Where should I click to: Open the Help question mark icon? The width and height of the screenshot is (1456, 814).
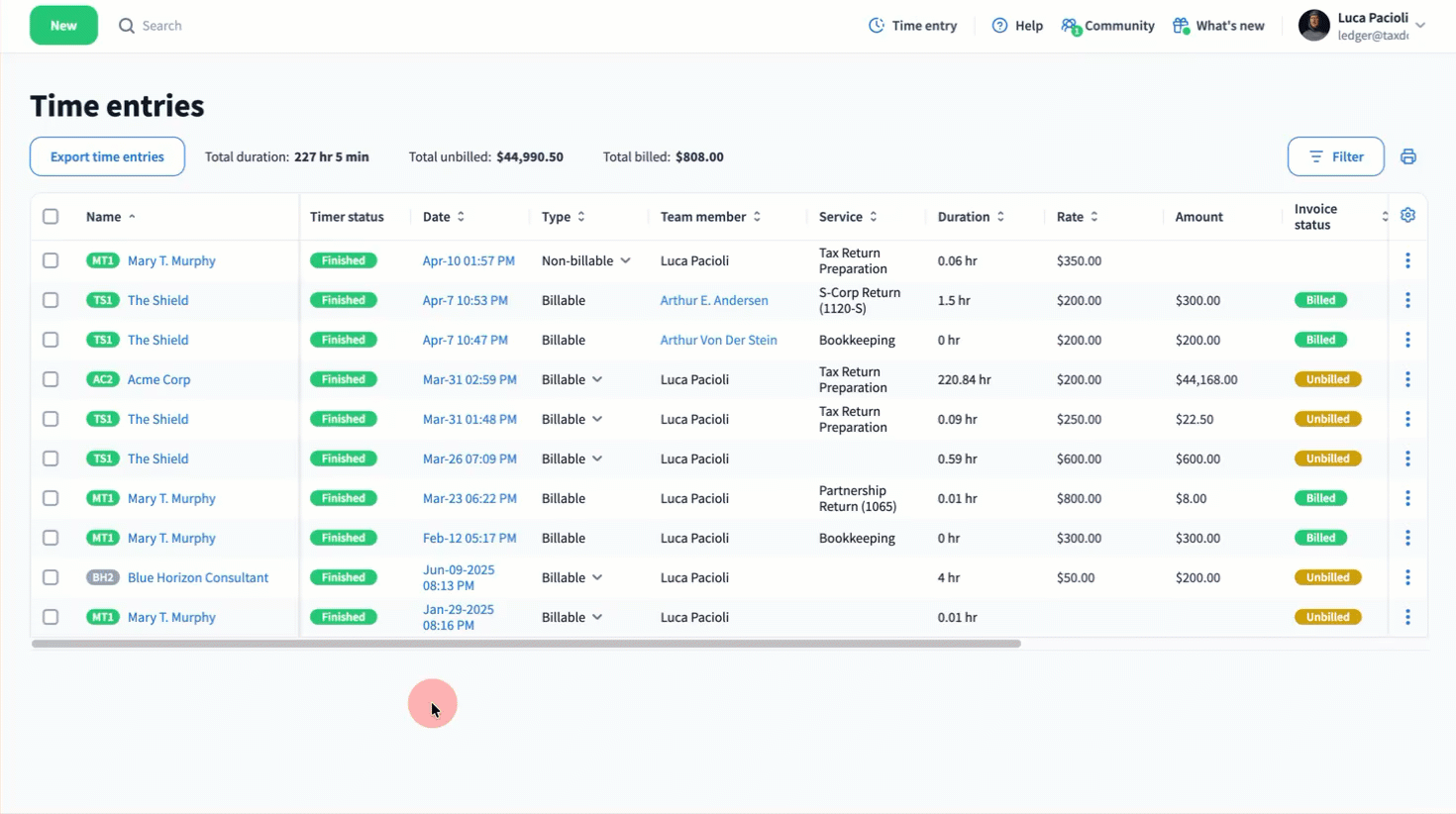(x=999, y=26)
